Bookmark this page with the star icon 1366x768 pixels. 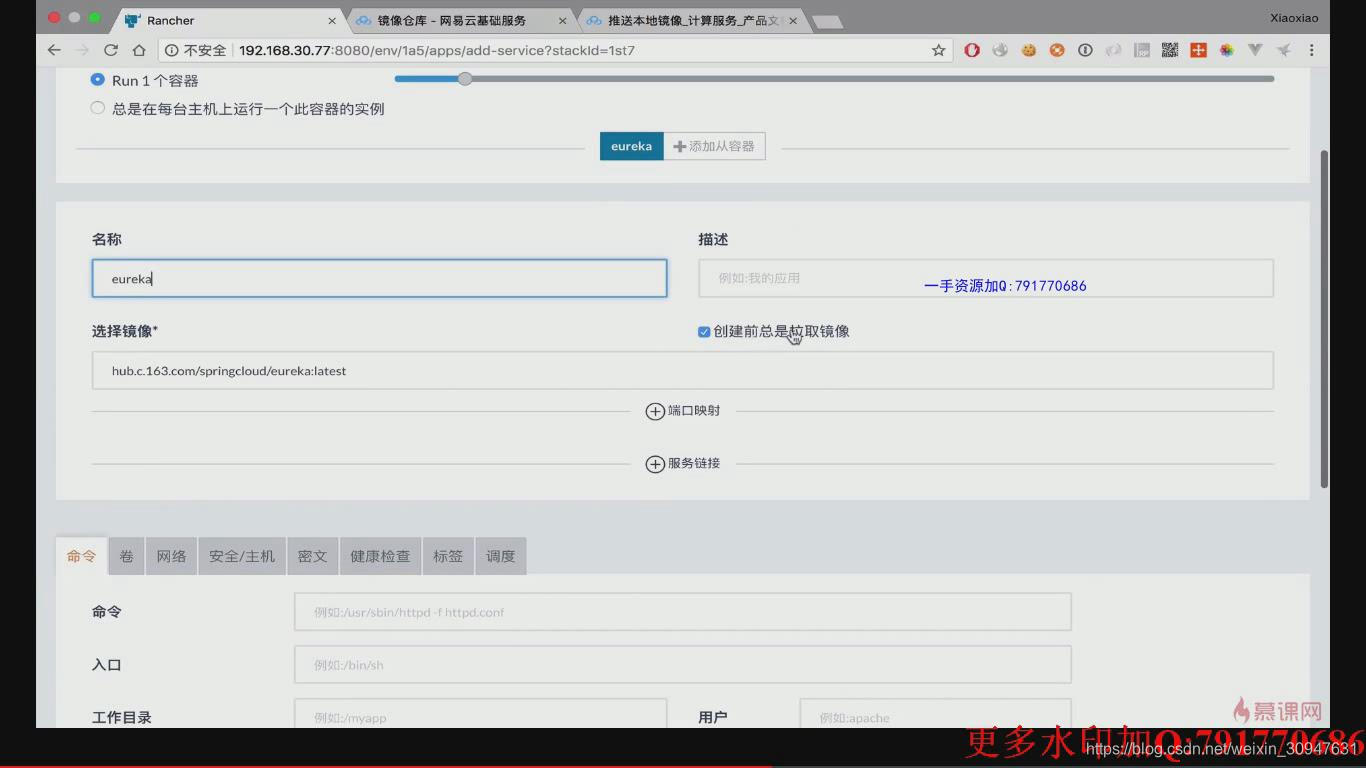coord(938,50)
